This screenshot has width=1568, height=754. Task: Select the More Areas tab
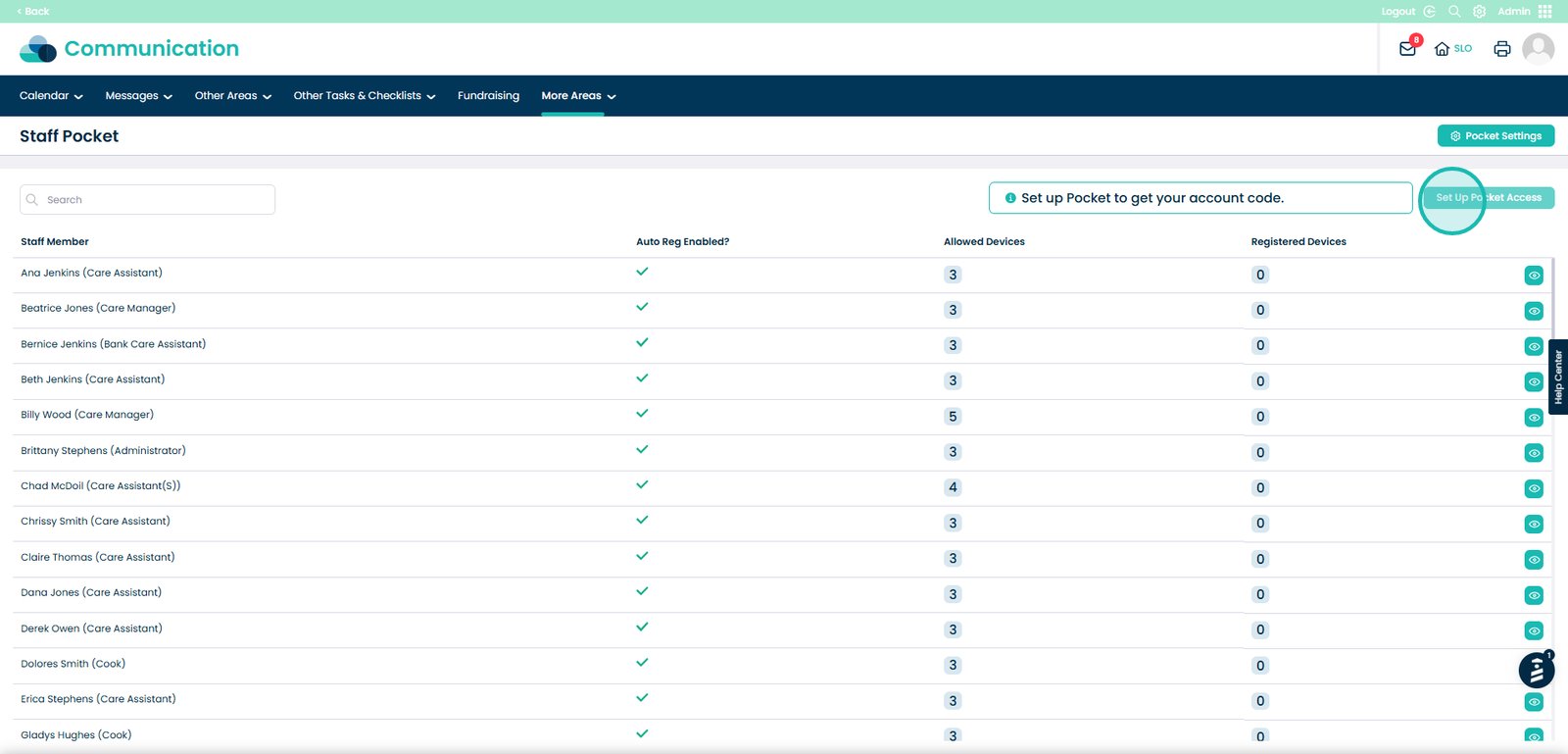(x=577, y=96)
